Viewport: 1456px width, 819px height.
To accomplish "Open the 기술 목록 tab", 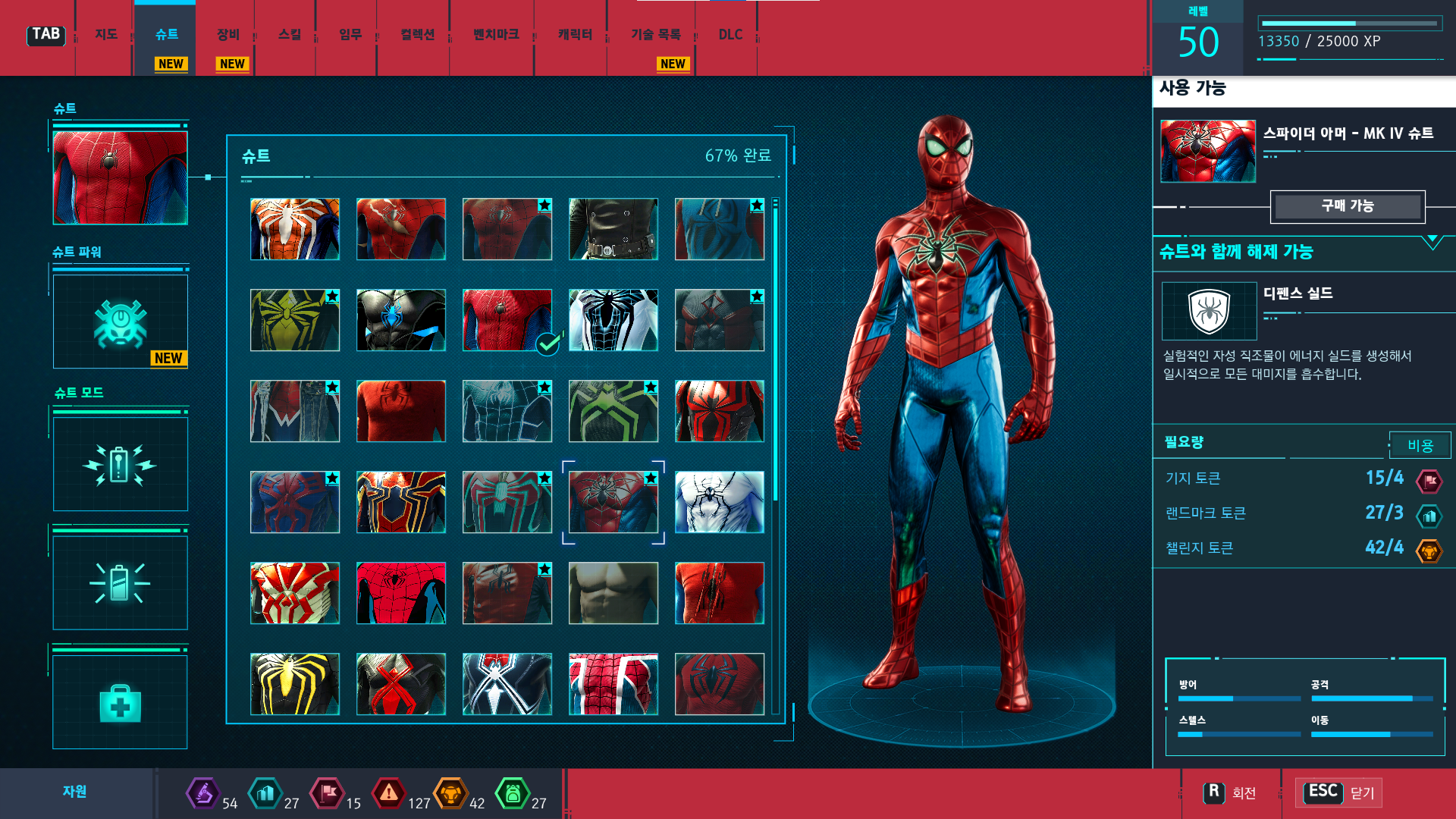I will 655,35.
